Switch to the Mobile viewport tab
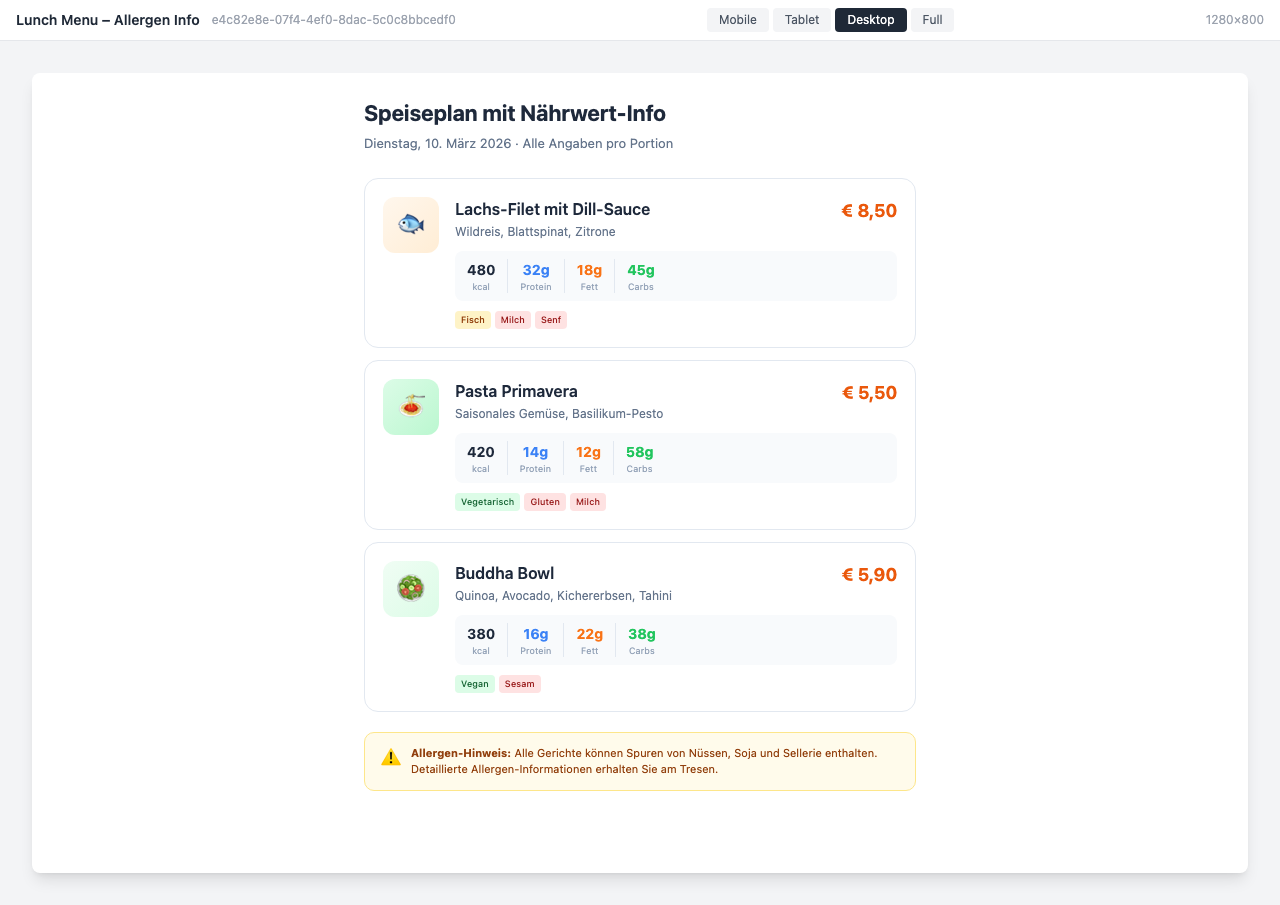 (x=738, y=20)
